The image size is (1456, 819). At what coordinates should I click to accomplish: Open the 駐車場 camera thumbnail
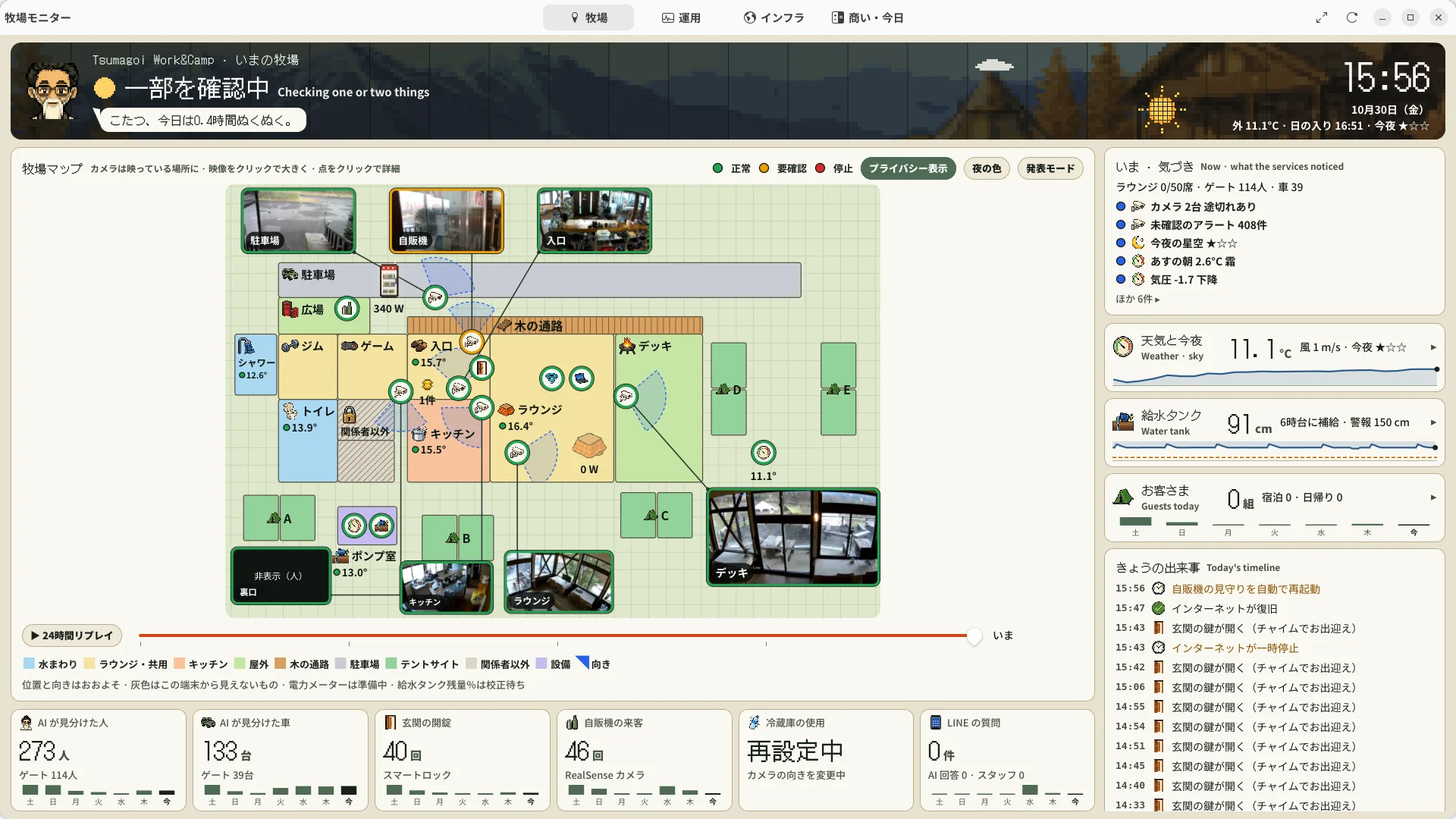coord(298,220)
